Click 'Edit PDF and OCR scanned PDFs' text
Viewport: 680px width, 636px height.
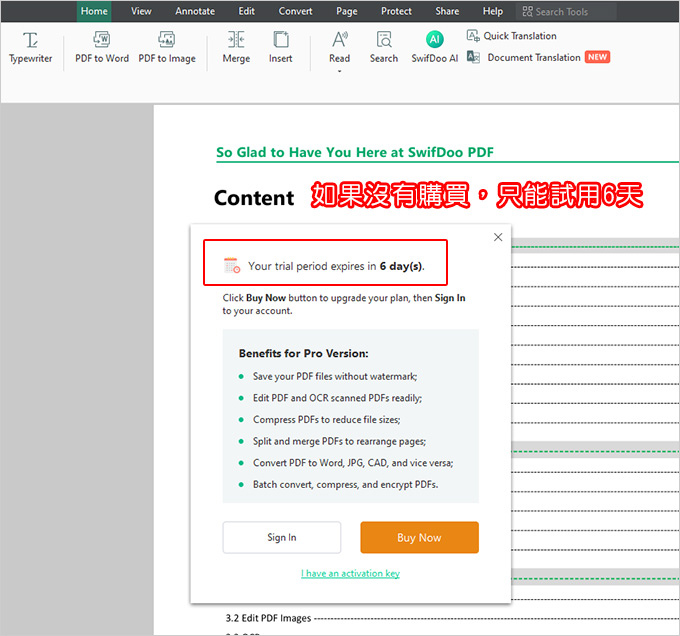(337, 398)
